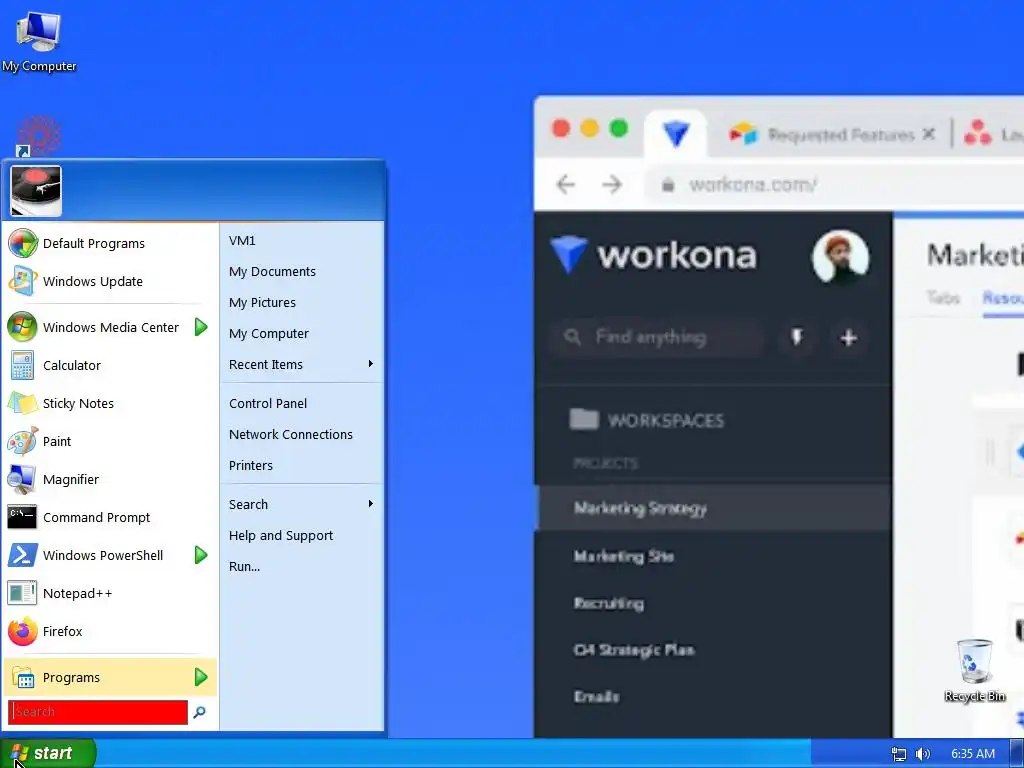Open the Marketing Strategy workspace
The height and width of the screenshot is (768, 1024).
click(x=713, y=508)
